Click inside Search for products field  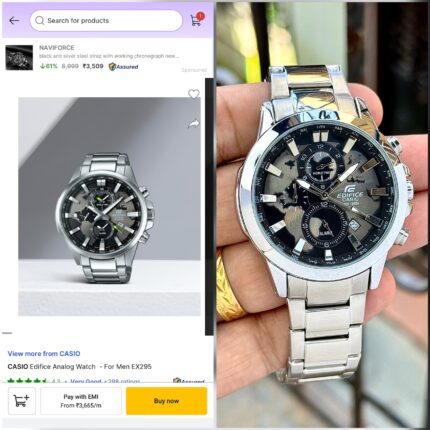[x=106, y=21]
